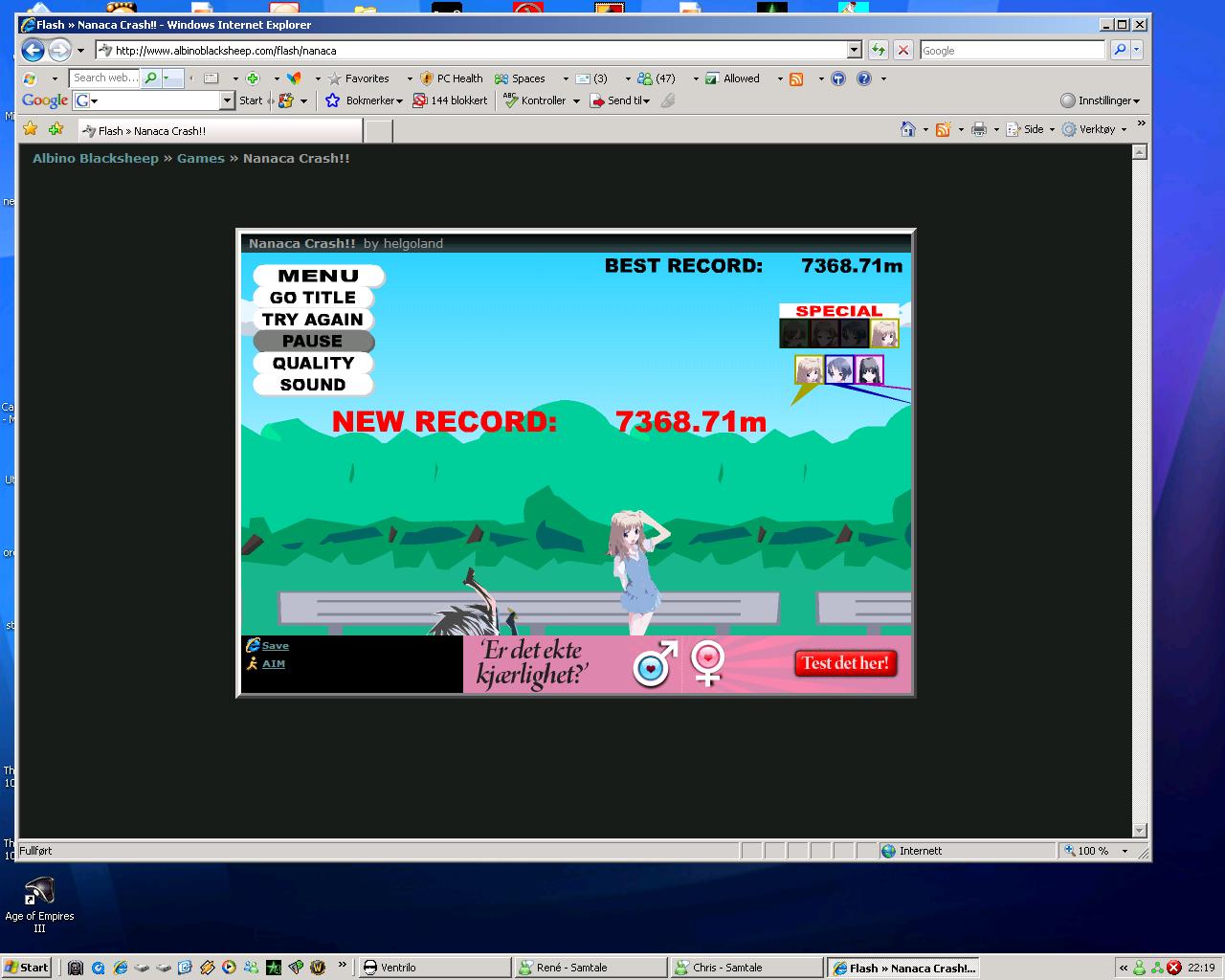Open René - Samtale in taskbar
The image size is (1225, 980).
pyautogui.click(x=589, y=968)
